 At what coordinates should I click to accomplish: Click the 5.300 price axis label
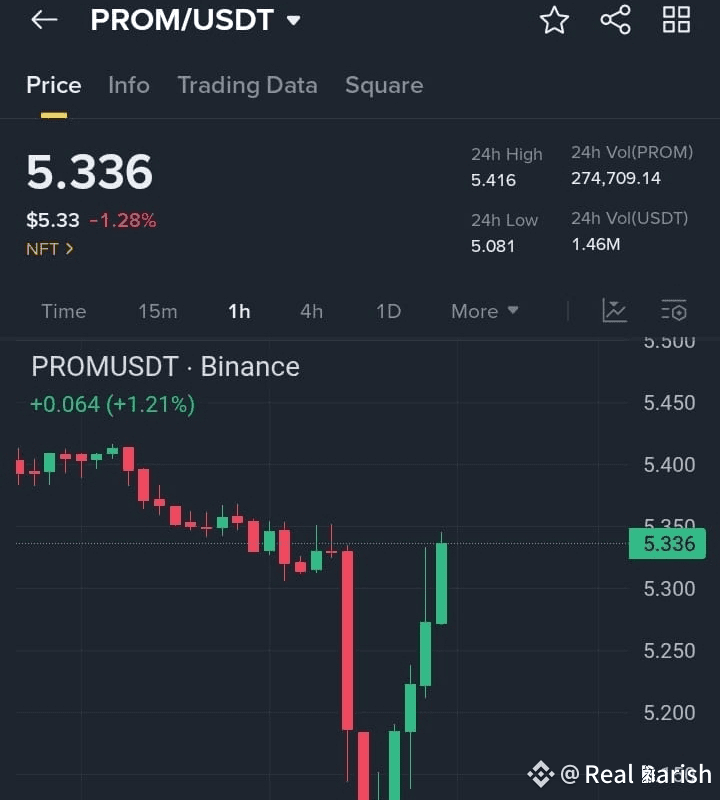[669, 589]
